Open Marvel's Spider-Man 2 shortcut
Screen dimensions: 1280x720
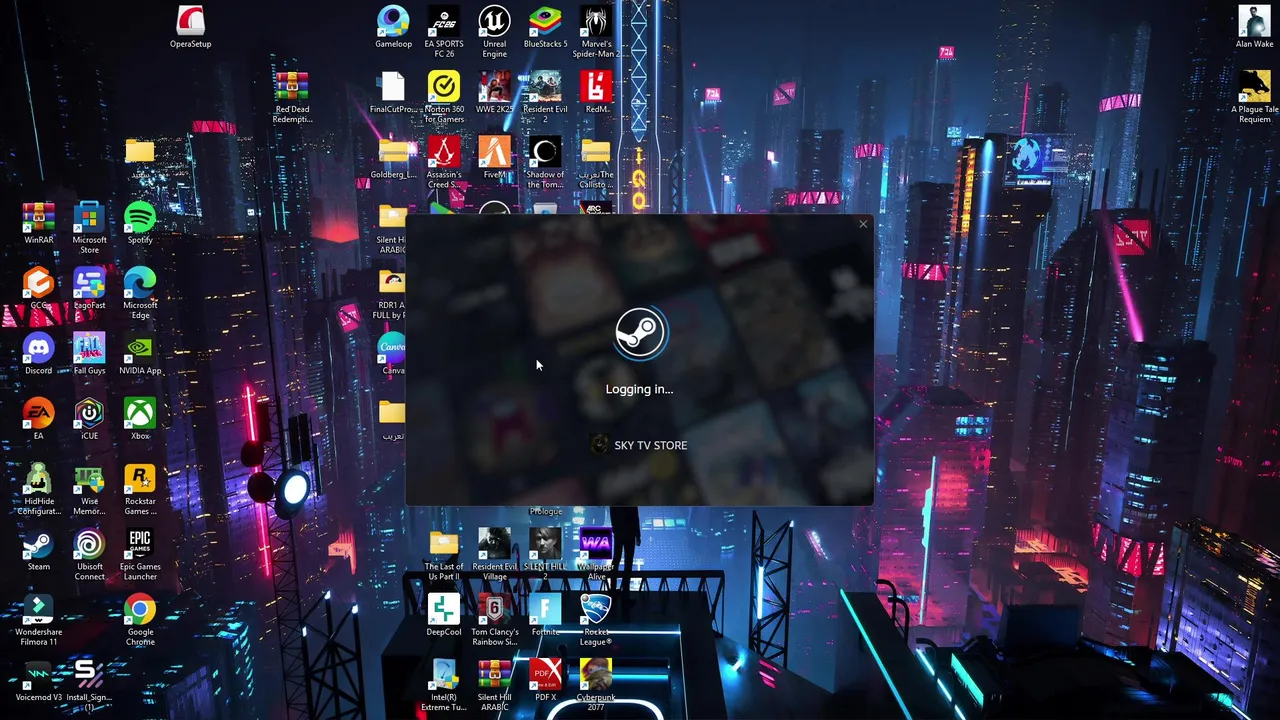point(596,32)
